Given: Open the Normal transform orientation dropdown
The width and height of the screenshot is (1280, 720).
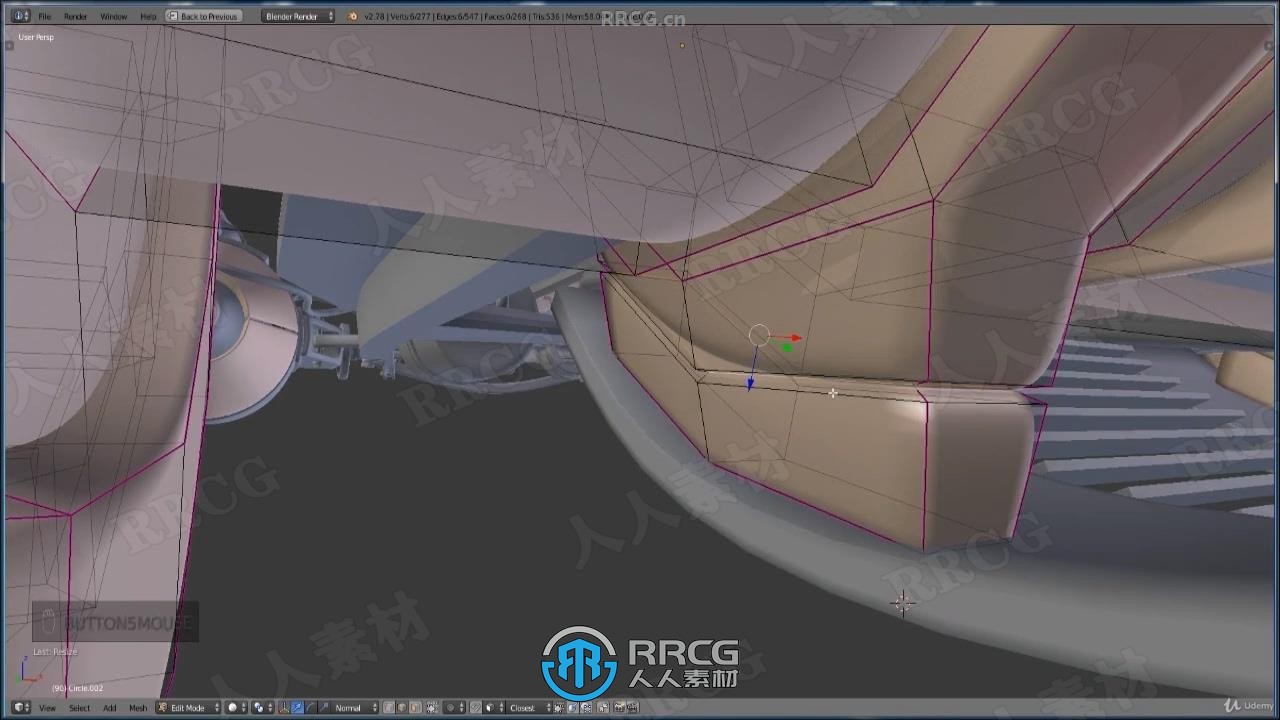Looking at the screenshot, I should coord(355,707).
